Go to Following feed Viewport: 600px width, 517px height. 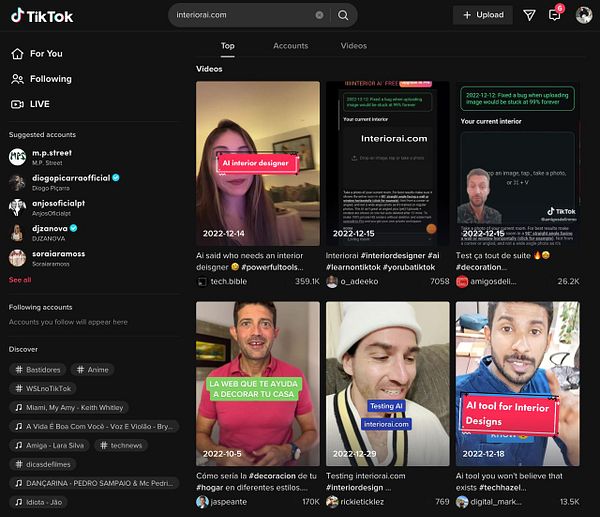click(51, 79)
